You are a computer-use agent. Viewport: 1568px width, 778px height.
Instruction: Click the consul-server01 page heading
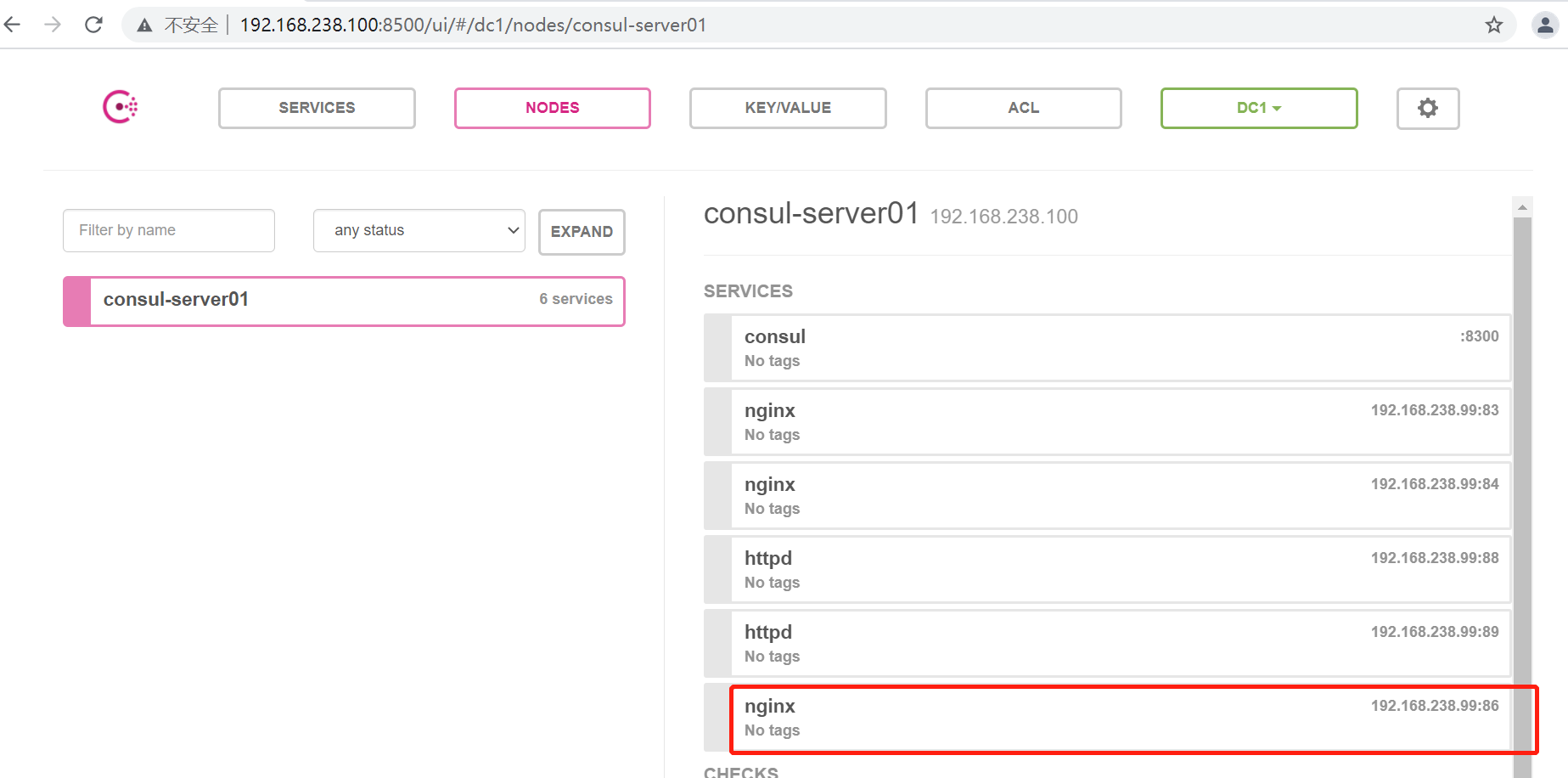point(811,213)
